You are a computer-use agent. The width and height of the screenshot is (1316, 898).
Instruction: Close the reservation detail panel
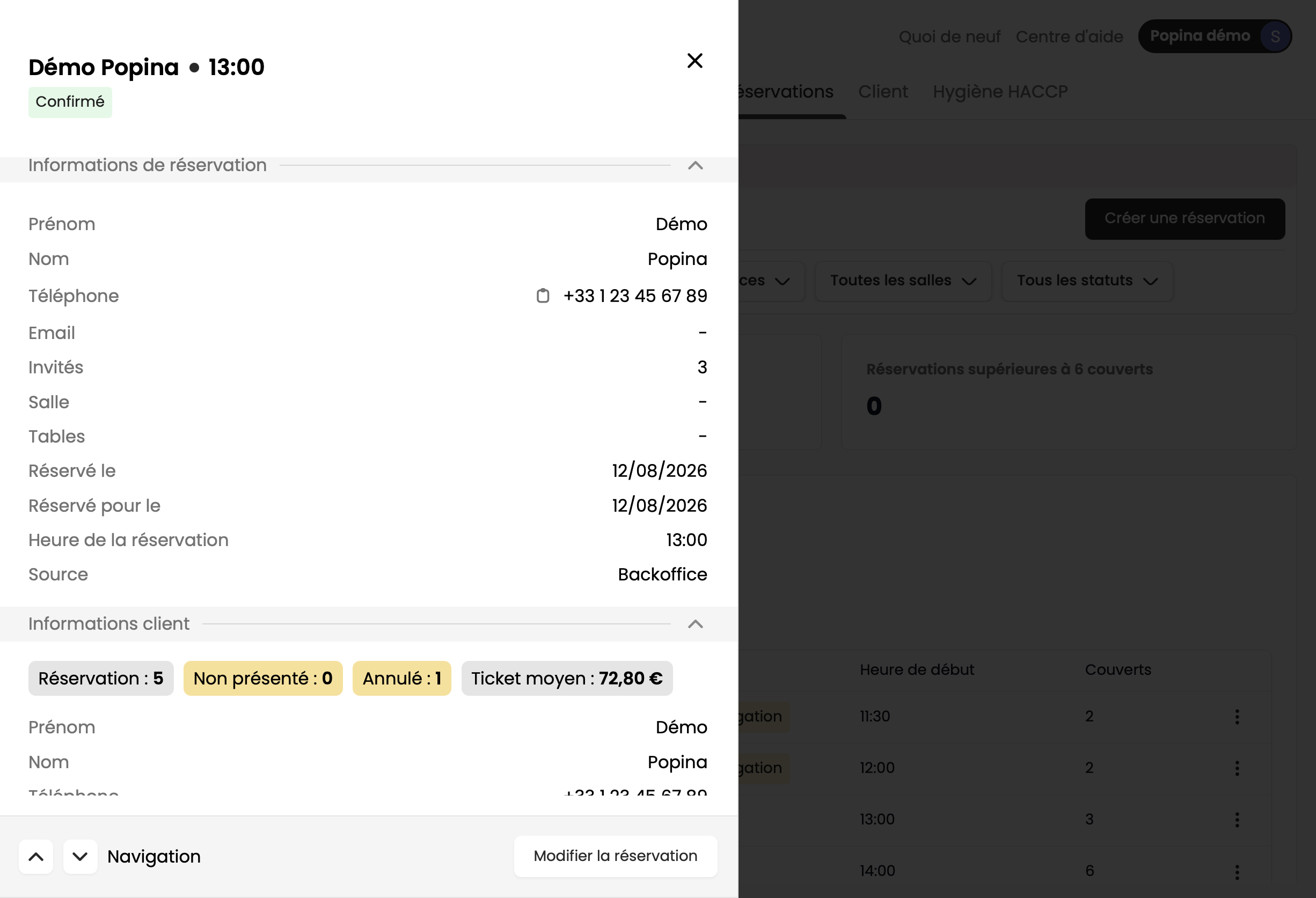pos(695,61)
